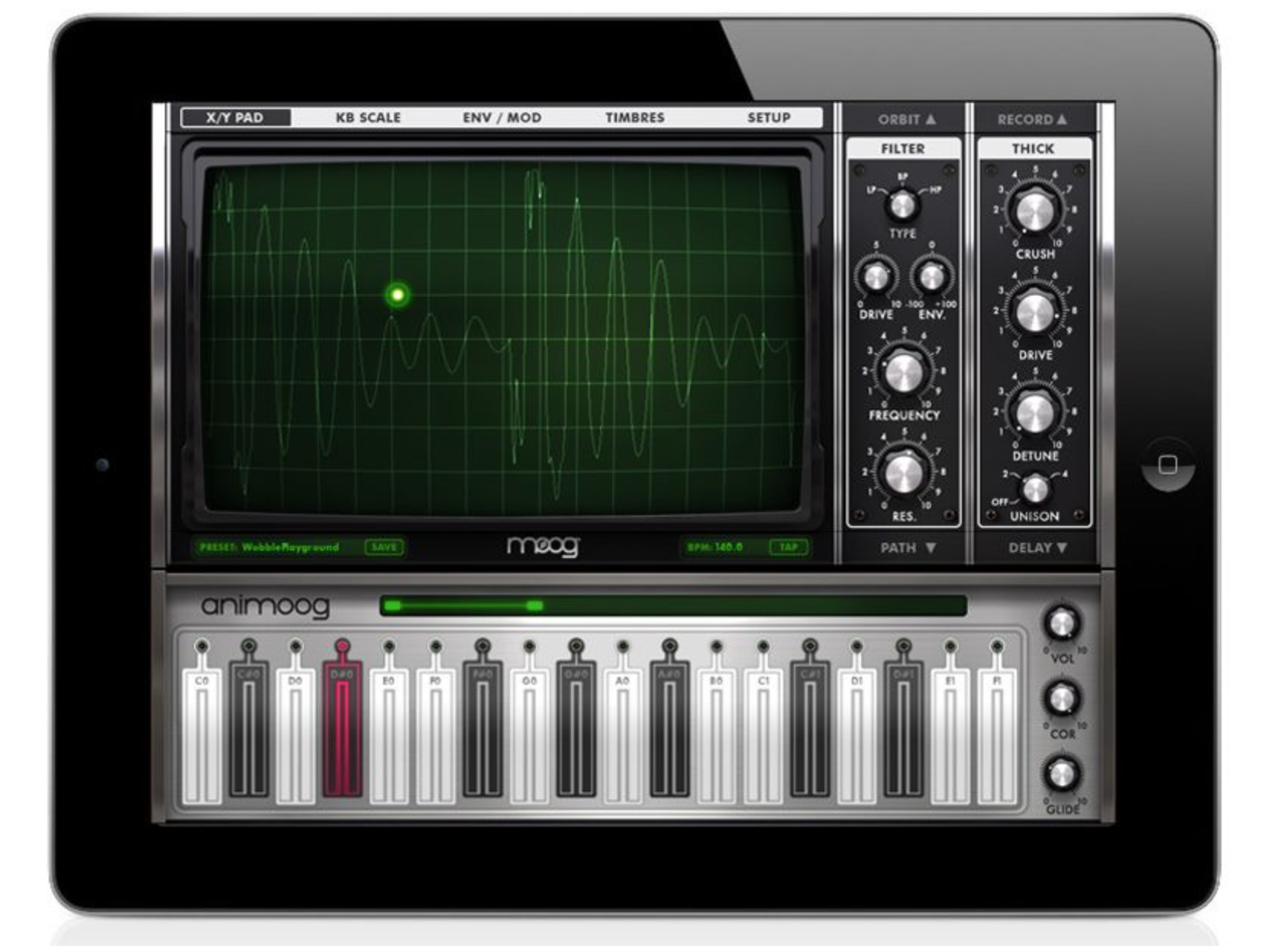Open the SETUP tab

pyautogui.click(x=769, y=118)
